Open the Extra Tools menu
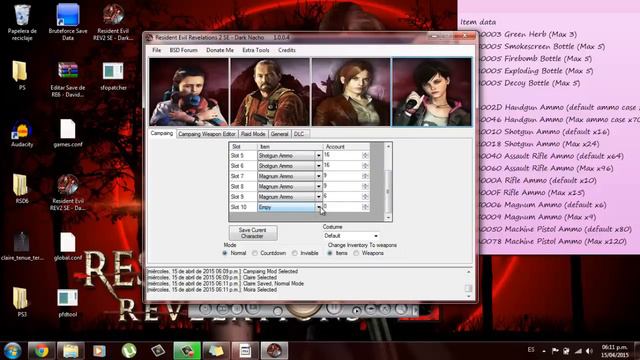Viewport: 640px width, 360px height. pos(256,50)
